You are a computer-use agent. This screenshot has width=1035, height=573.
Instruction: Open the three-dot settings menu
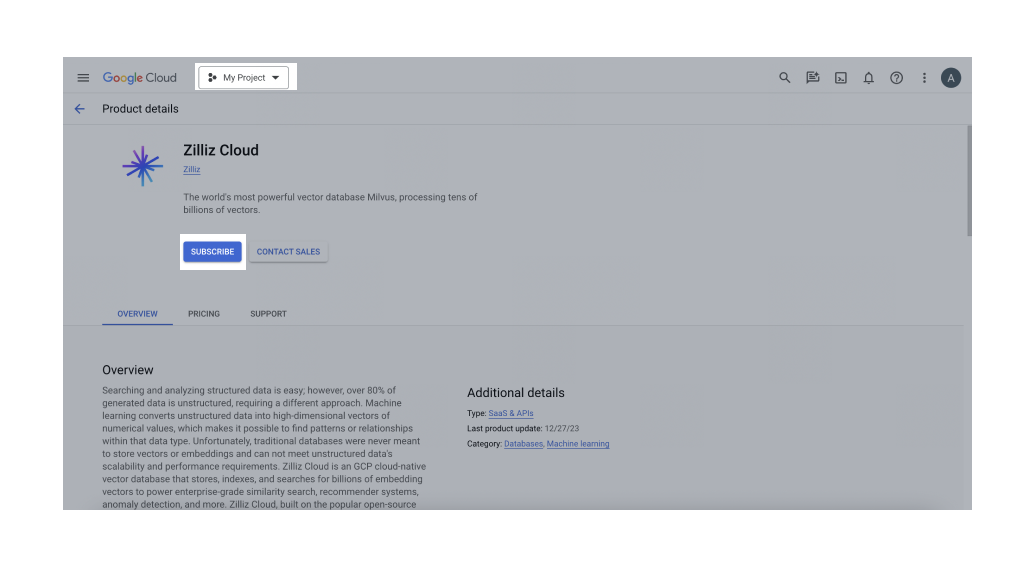click(x=924, y=78)
